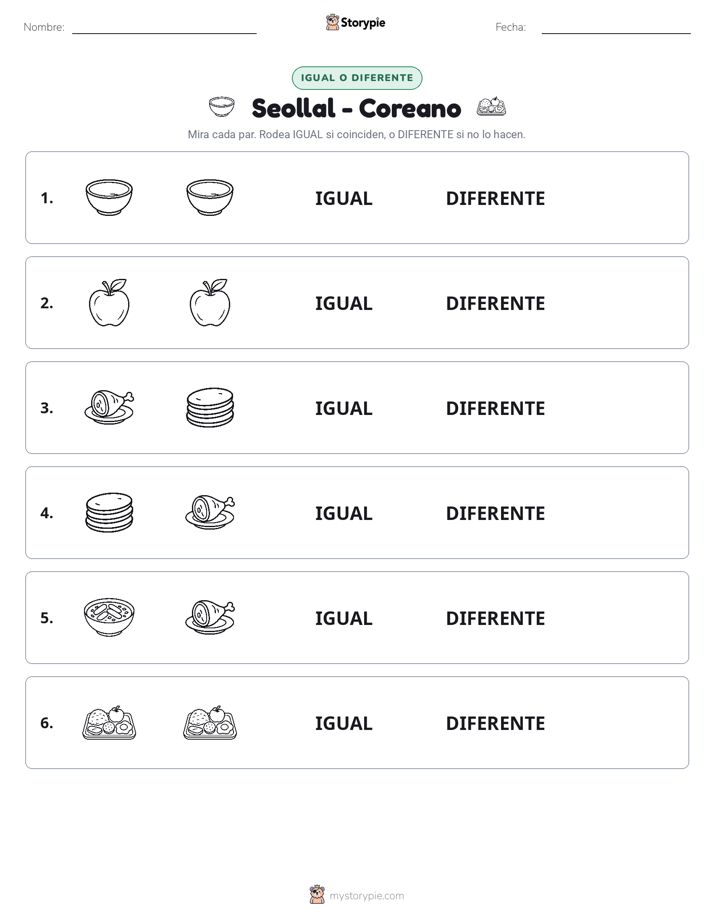Select the ham leg icon in row 3

click(x=109, y=407)
